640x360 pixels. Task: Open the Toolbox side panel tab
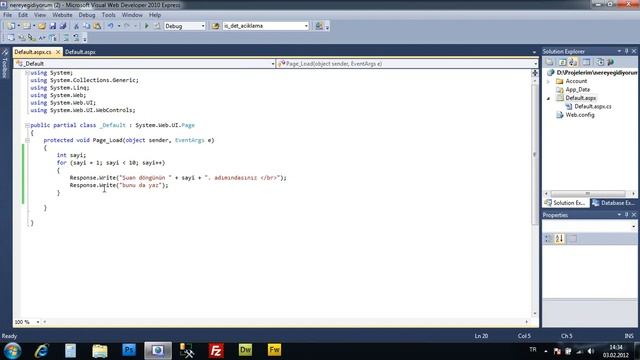4,63
